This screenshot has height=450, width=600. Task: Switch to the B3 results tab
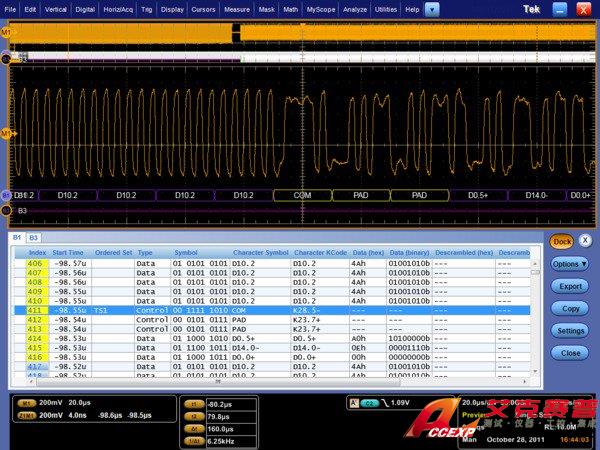pyautogui.click(x=33, y=238)
